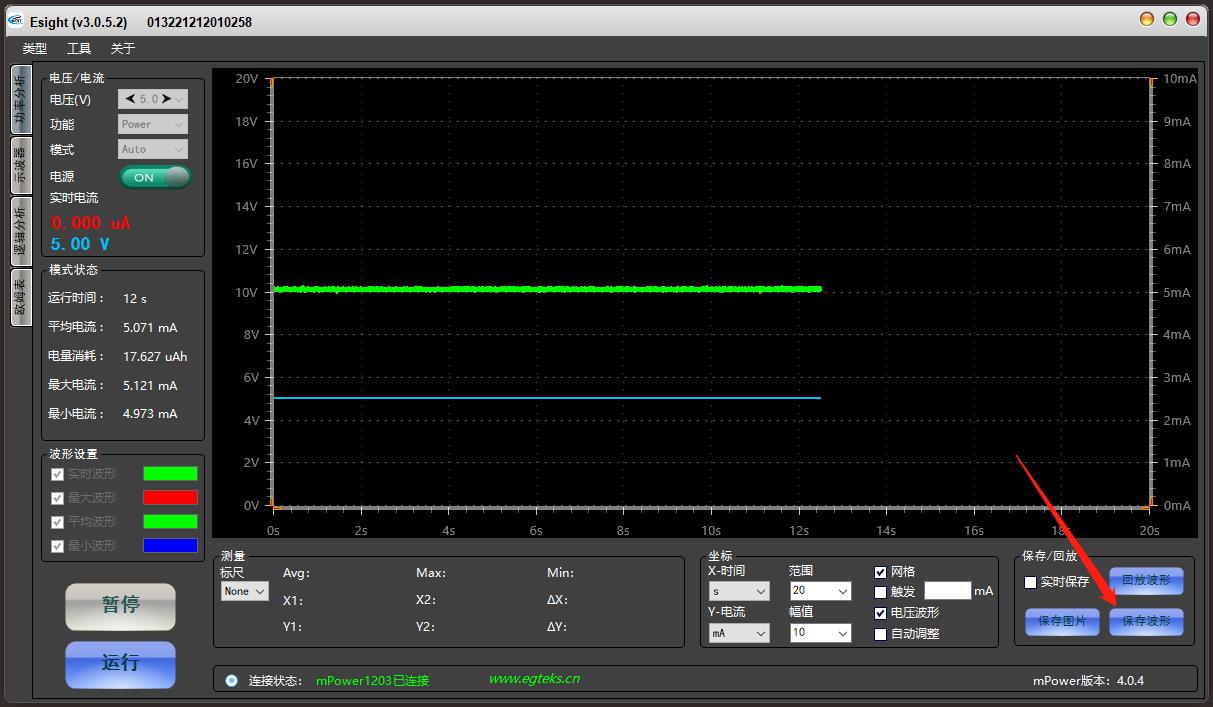
Task: Open the 范围 range dropdown
Action: [x=820, y=591]
